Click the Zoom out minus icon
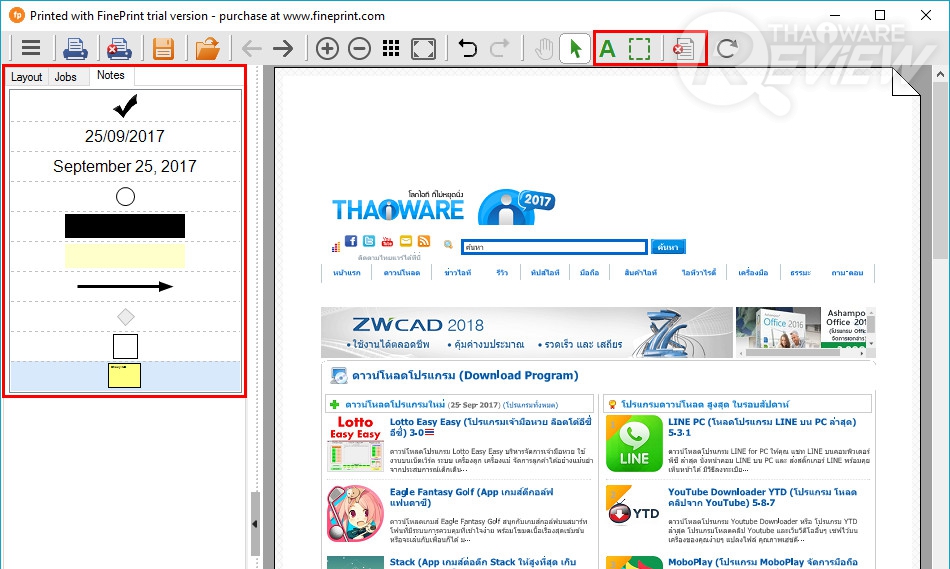 point(359,48)
